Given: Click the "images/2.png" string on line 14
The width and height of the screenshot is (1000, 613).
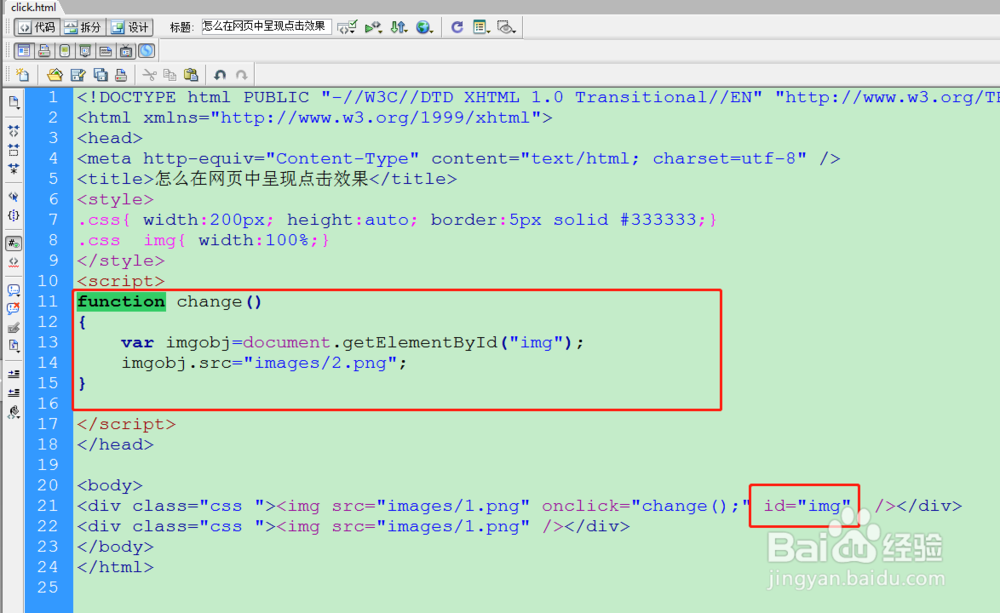Looking at the screenshot, I should point(321,363).
